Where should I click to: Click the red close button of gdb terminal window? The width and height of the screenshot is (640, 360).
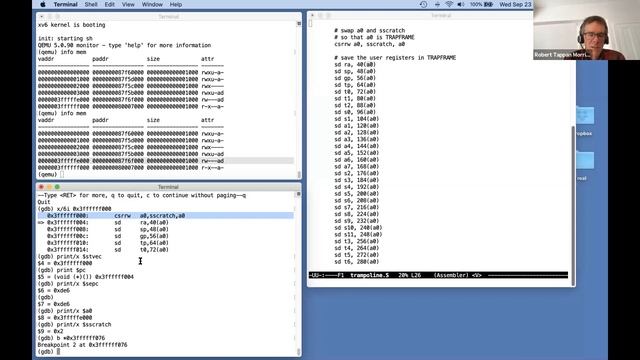[41, 187]
